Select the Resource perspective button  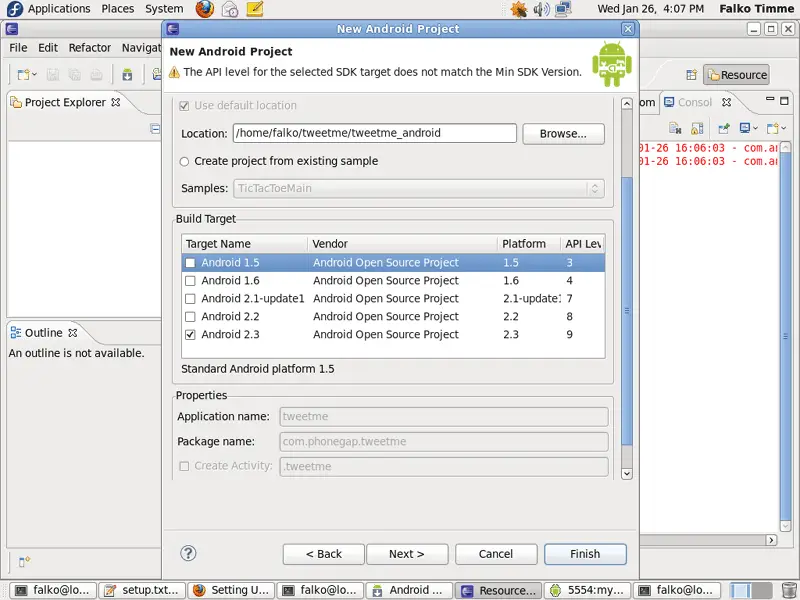tap(737, 75)
